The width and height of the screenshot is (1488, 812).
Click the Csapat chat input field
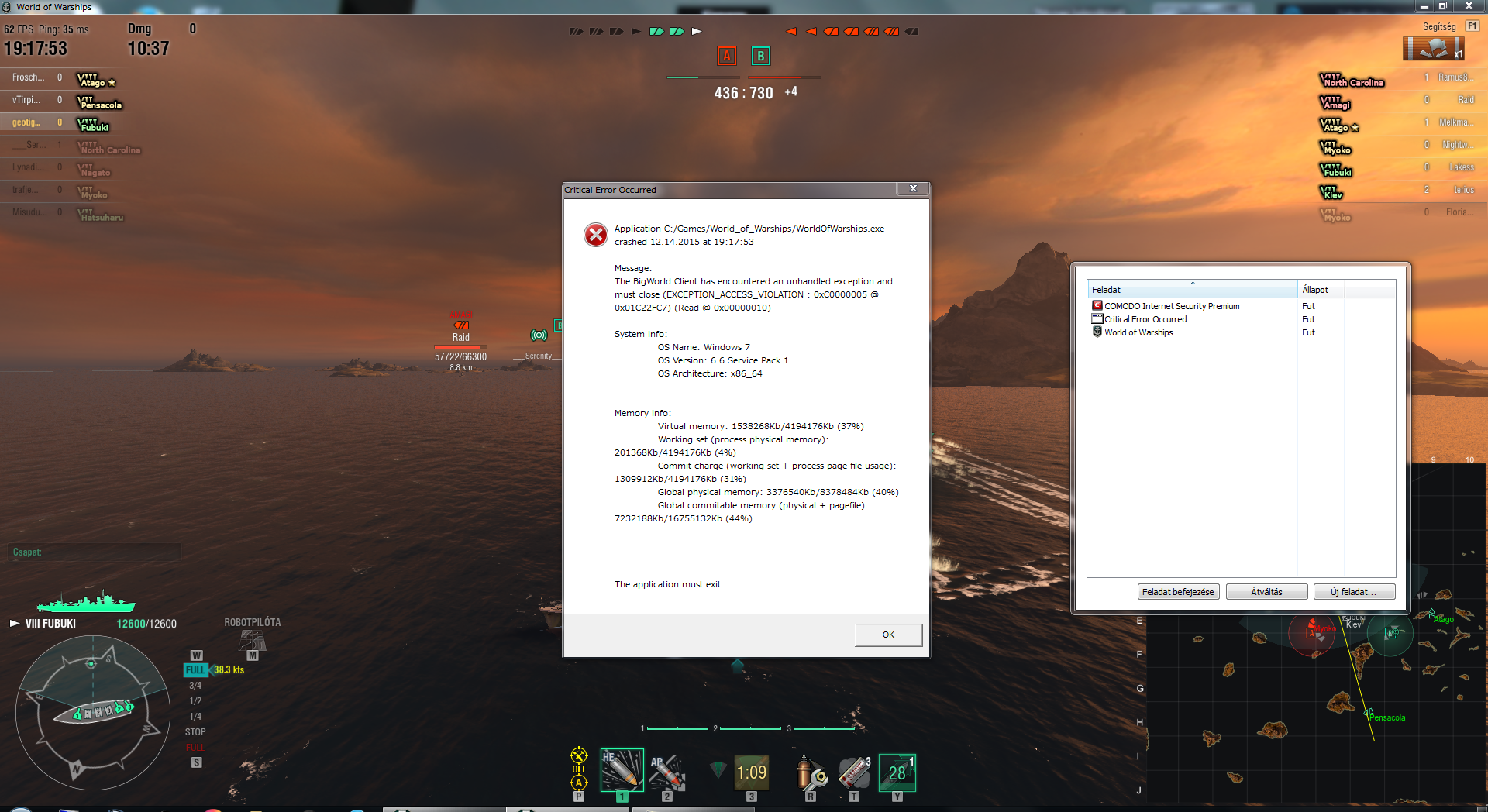click(x=95, y=552)
